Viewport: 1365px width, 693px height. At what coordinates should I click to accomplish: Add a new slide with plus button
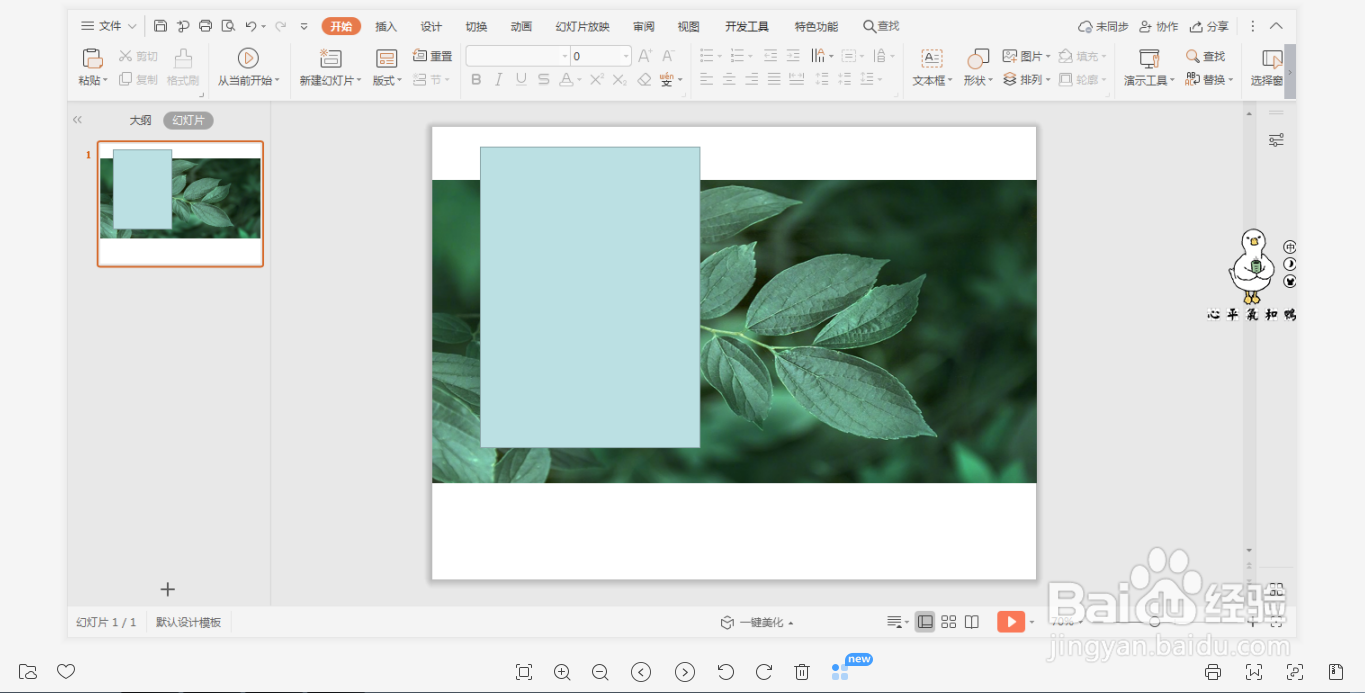(x=168, y=589)
